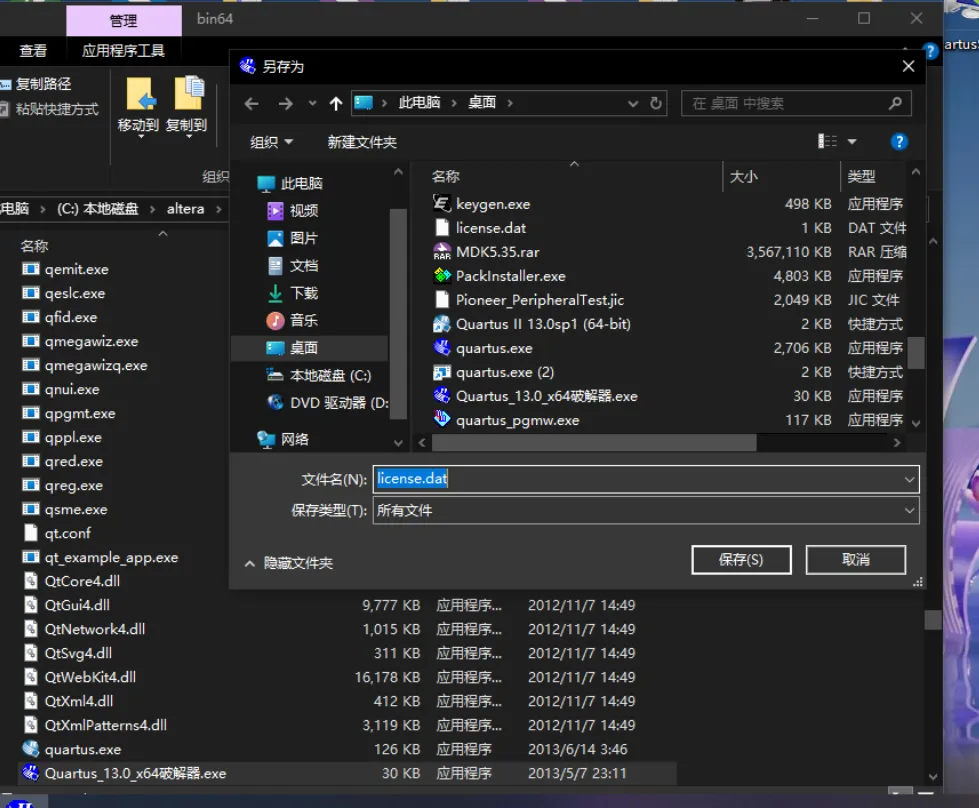
Task: Click vertical scrollbar thumb of file list
Action: coord(916,353)
